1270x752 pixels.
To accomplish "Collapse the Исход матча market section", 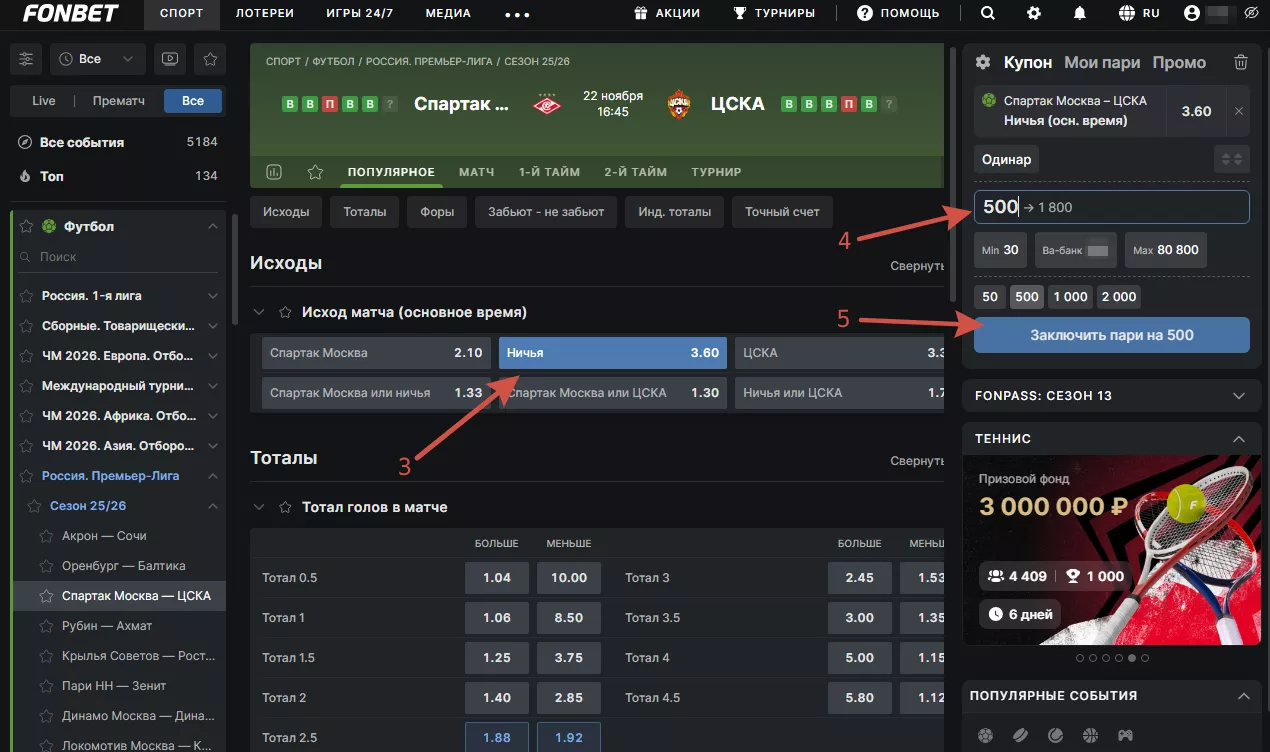I will point(260,313).
